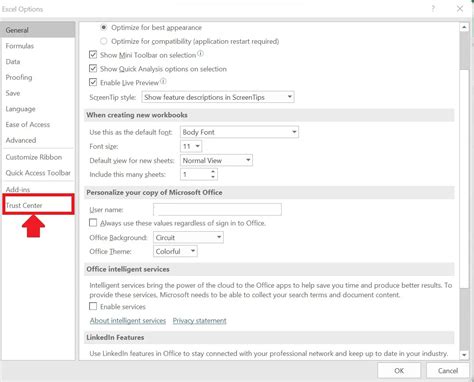Click the 'Office intelligent services' heading
This screenshot has width=474, height=382.
point(128,269)
